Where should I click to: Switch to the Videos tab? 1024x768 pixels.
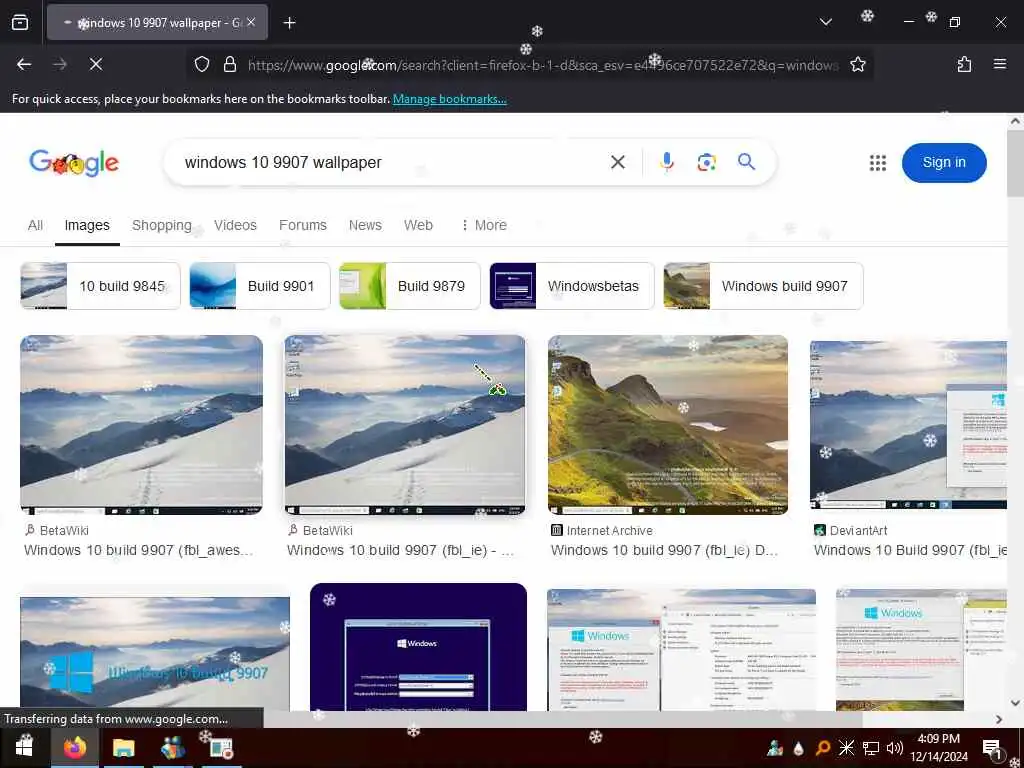point(235,225)
